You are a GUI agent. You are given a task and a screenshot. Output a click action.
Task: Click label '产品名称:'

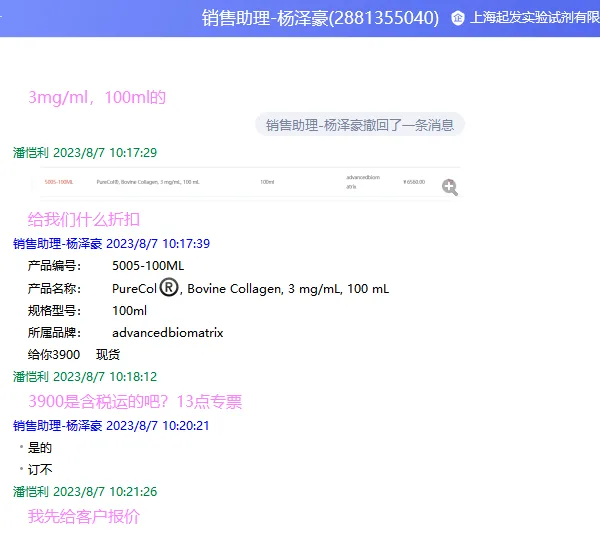coord(54,288)
